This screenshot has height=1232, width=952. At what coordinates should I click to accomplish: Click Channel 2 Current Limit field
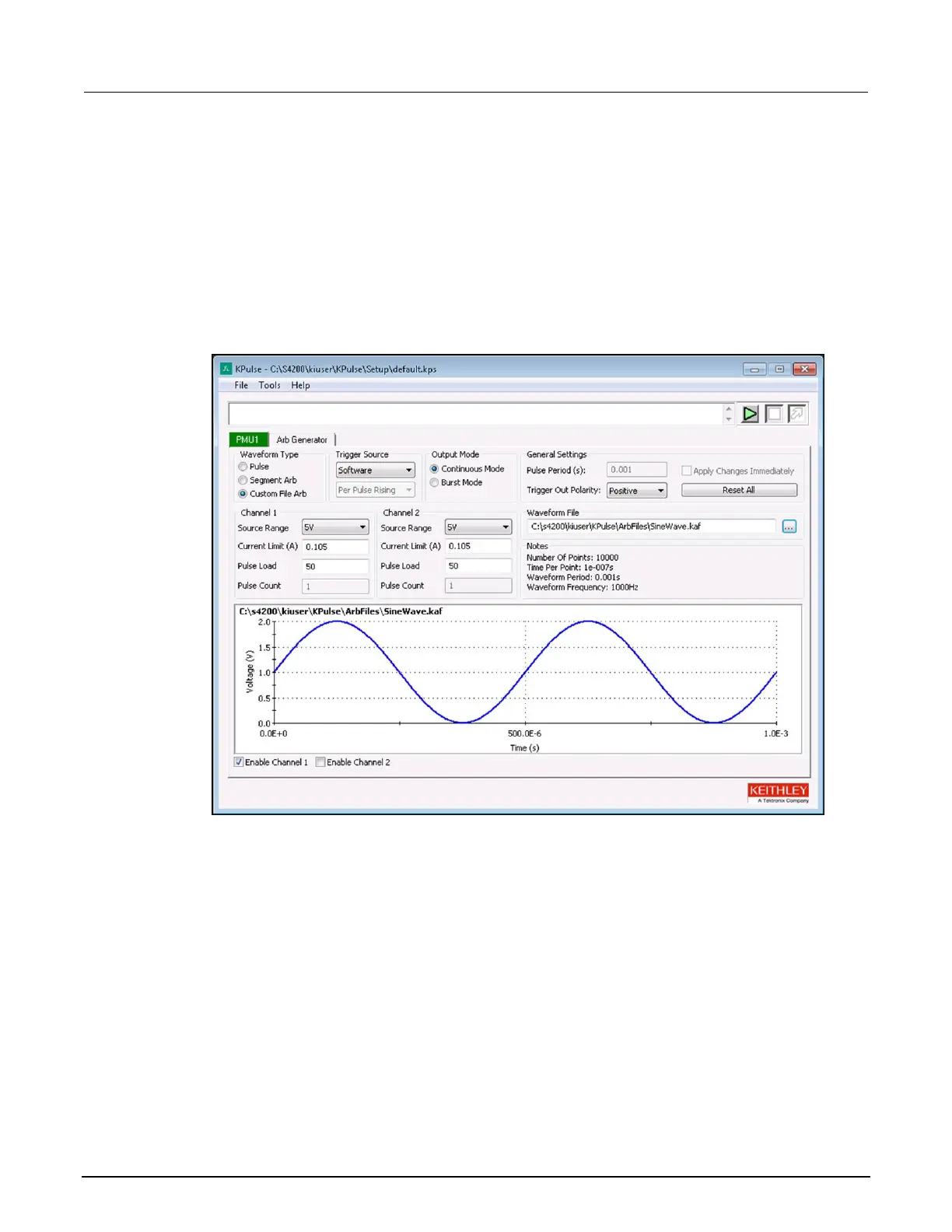click(478, 547)
